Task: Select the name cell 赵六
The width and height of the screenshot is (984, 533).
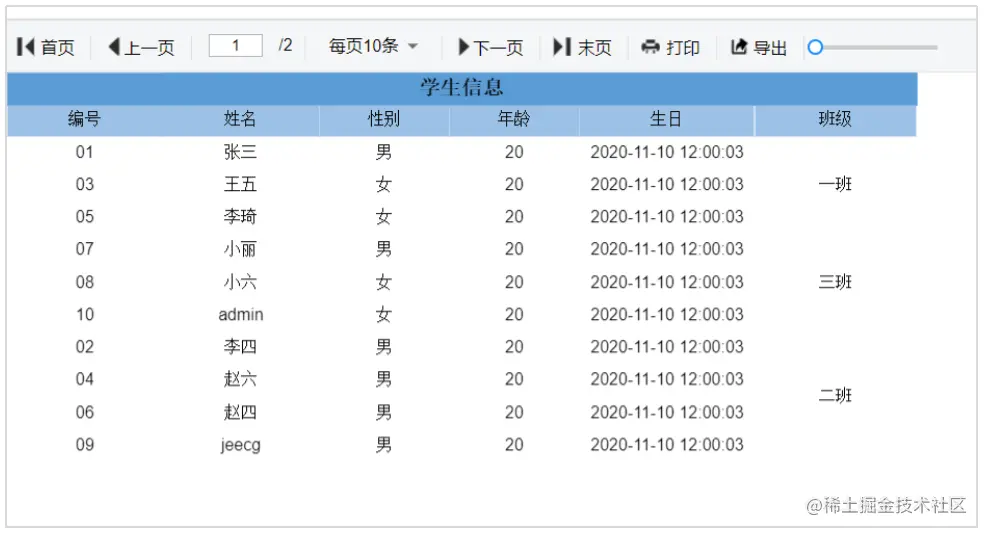Action: pyautogui.click(x=240, y=379)
